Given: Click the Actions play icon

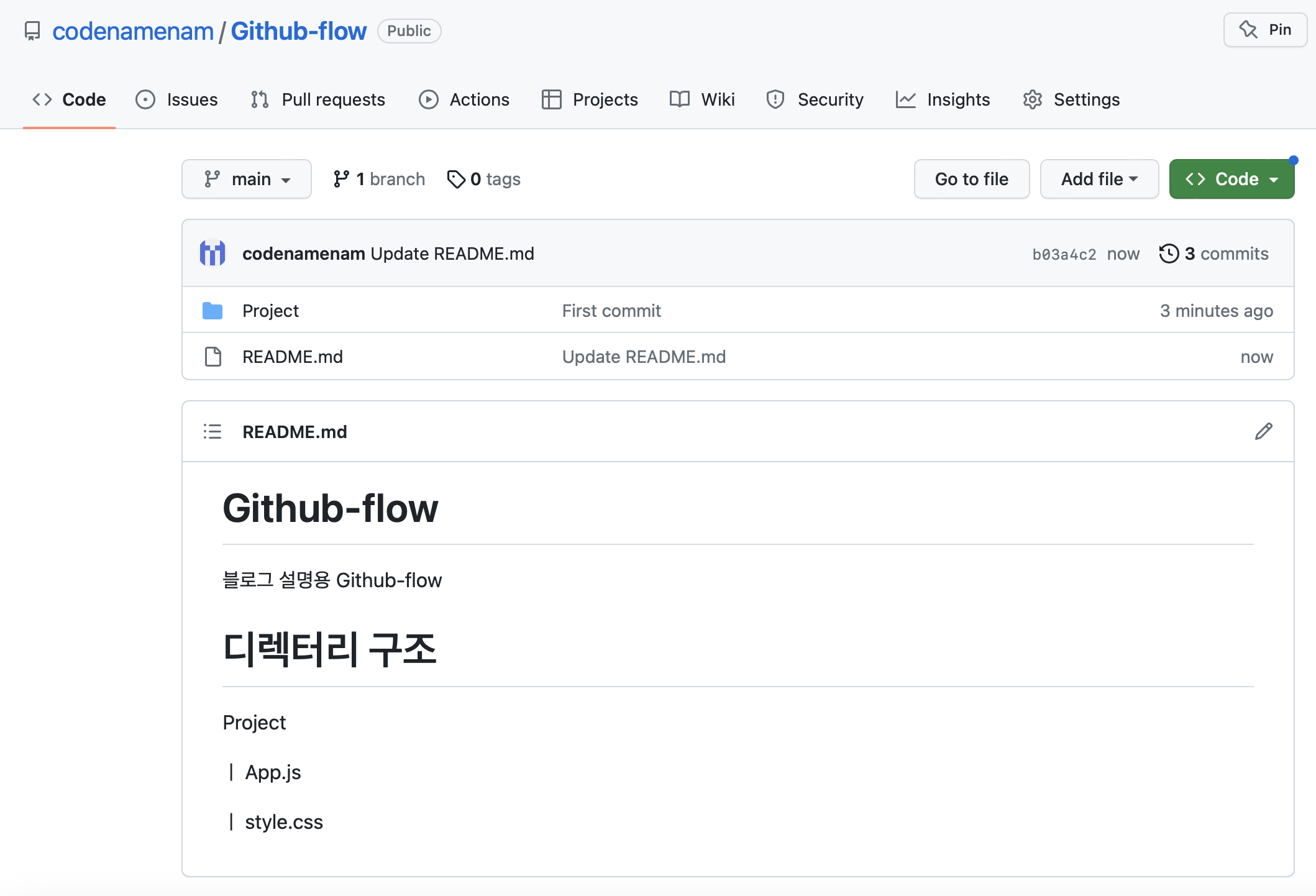Looking at the screenshot, I should (x=429, y=99).
